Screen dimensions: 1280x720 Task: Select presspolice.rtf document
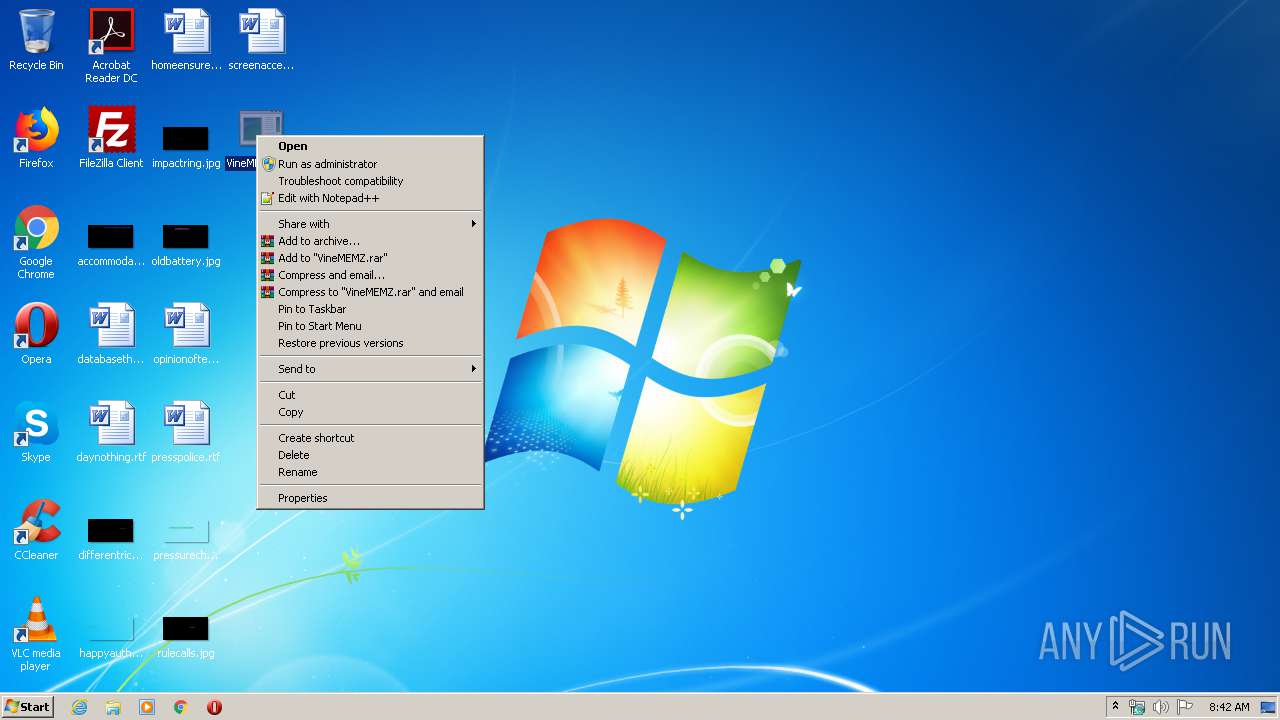[186, 432]
